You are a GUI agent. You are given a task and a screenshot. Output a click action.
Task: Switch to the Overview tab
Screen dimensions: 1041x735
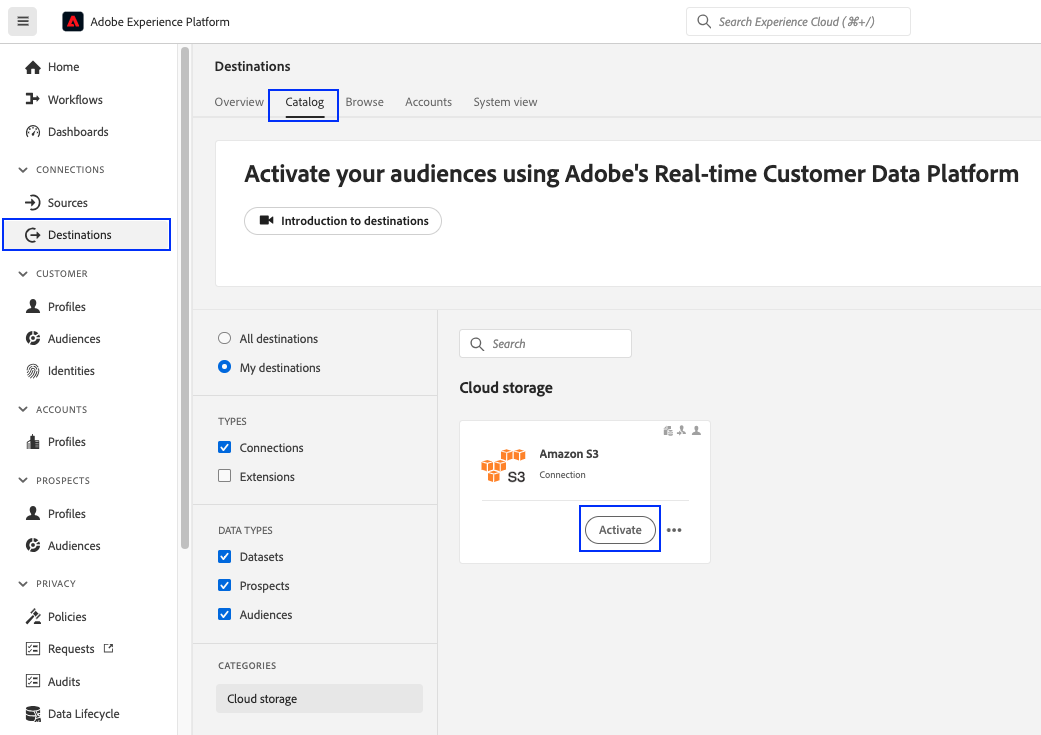239,102
